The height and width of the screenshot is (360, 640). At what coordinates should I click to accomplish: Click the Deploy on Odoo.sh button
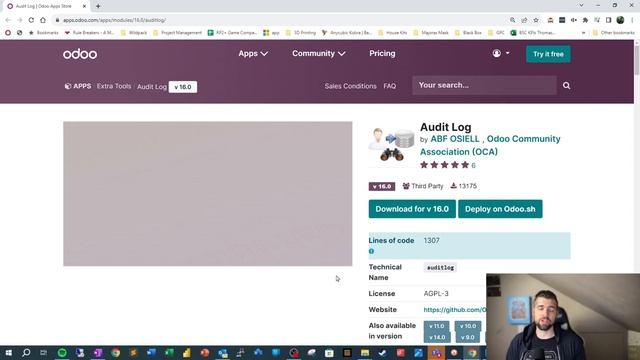(500, 209)
